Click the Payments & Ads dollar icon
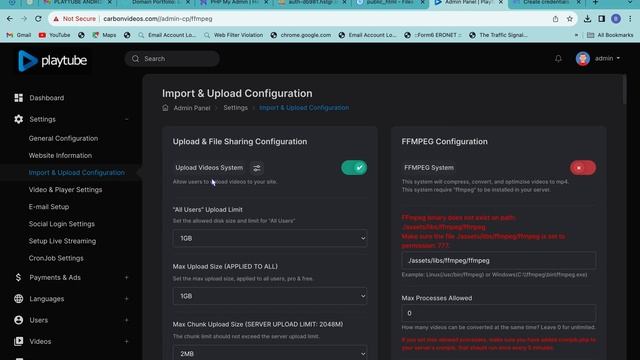The height and width of the screenshot is (360, 640). point(18,278)
